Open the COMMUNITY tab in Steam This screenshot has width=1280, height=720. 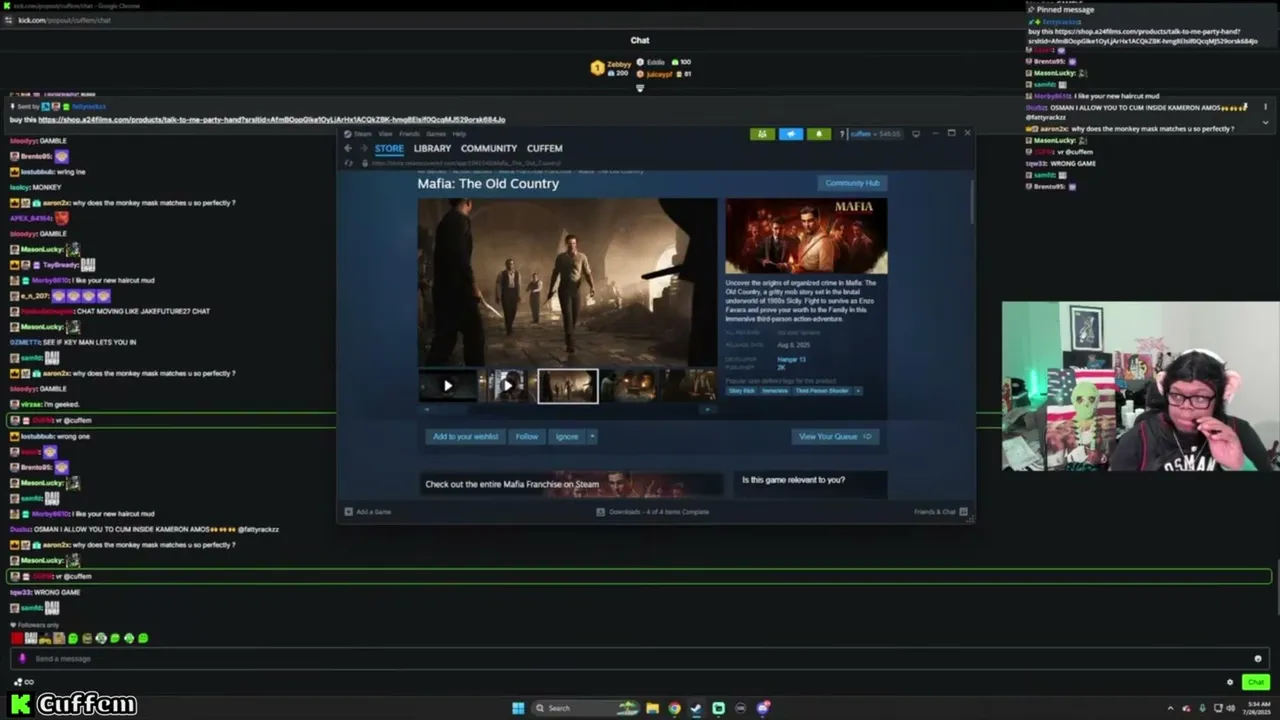489,149
